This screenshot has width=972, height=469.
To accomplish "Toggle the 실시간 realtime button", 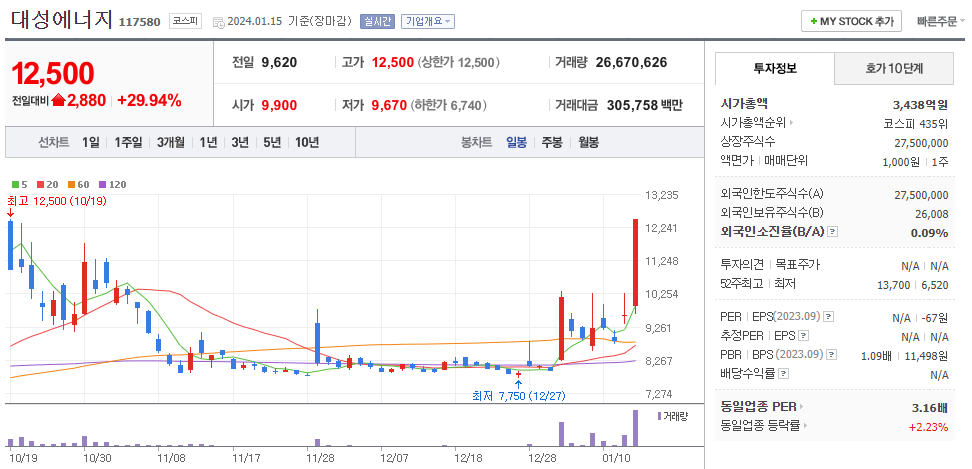I will [x=377, y=21].
